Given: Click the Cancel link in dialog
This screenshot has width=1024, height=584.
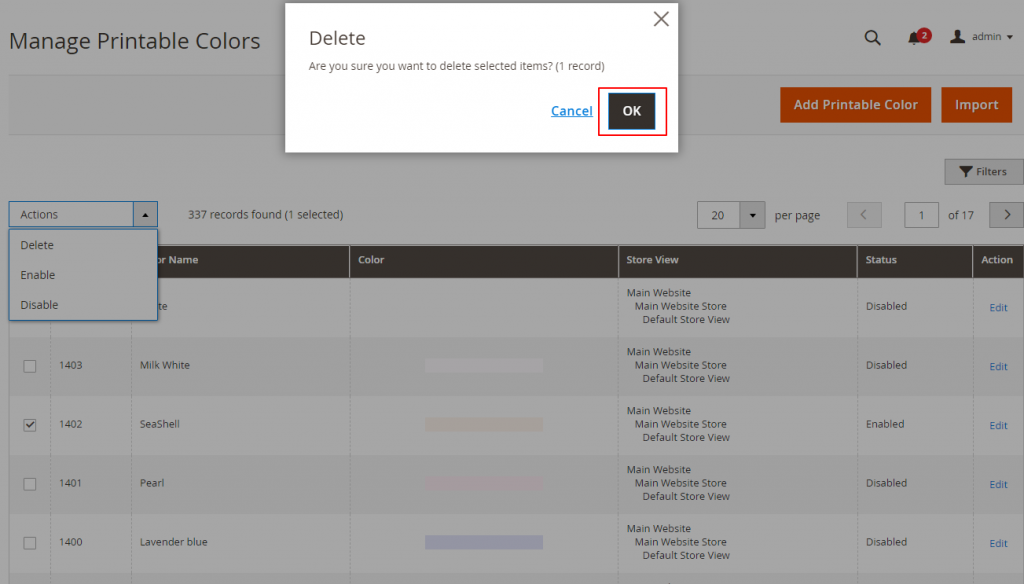Looking at the screenshot, I should (x=571, y=111).
